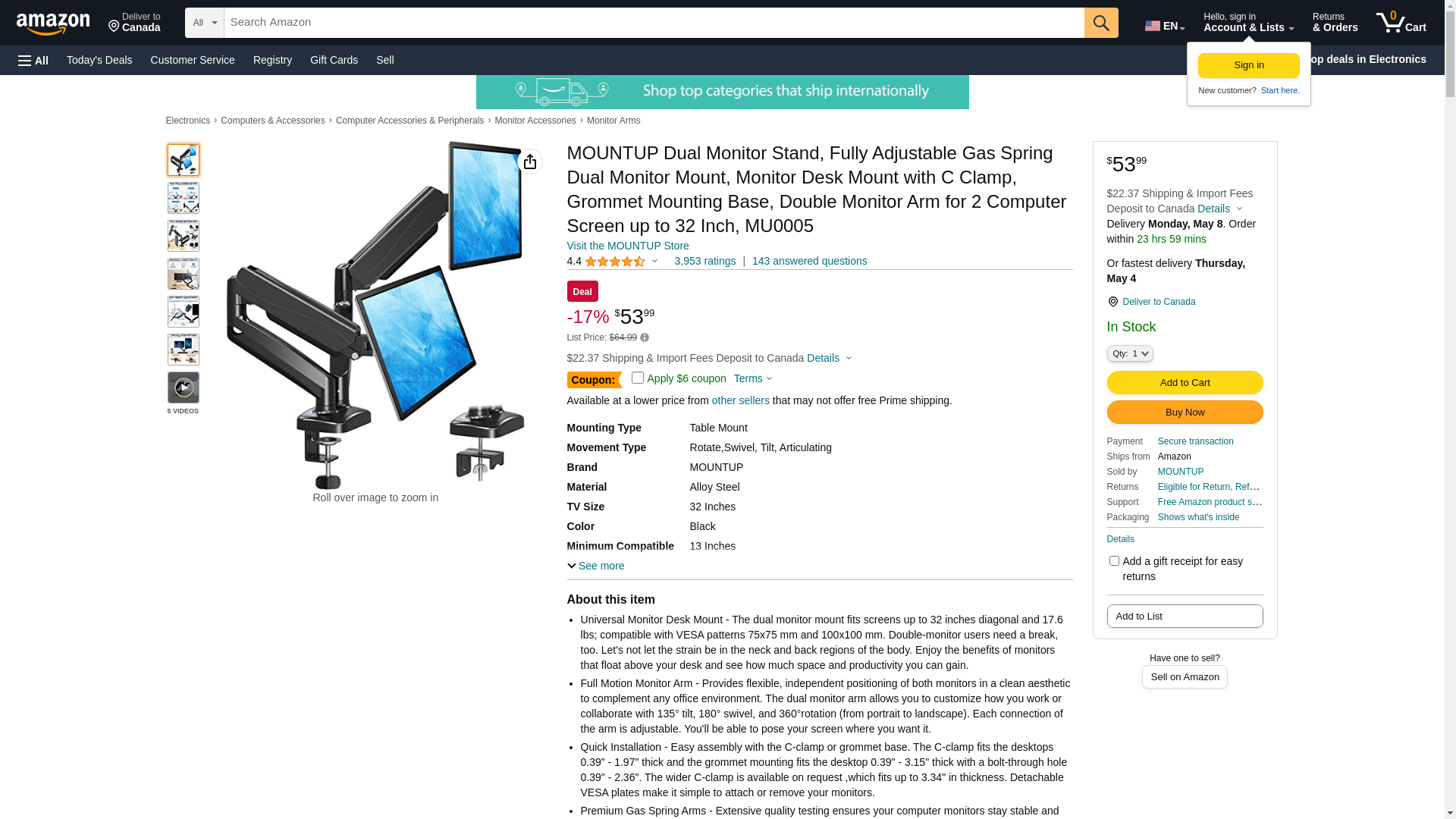This screenshot has height=819, width=1456.
Task: Click the Add to Cart button
Action: [1185, 383]
